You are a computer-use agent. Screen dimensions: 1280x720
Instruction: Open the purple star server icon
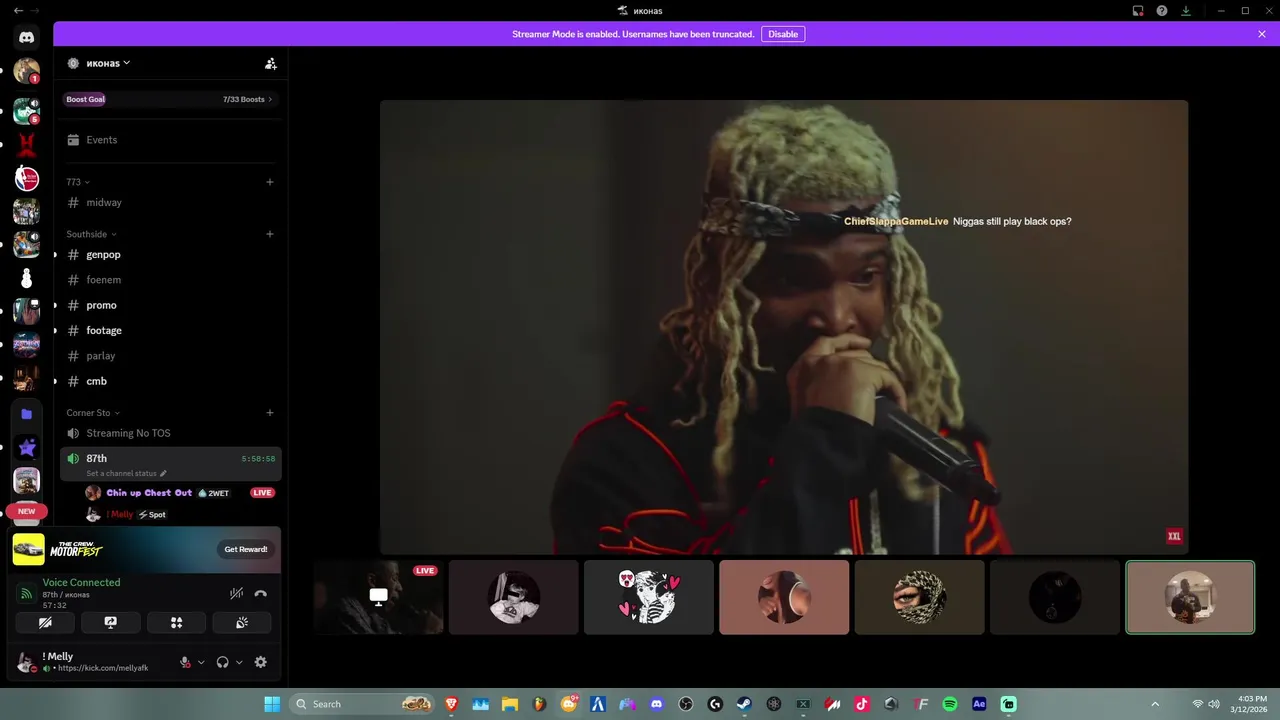click(x=27, y=447)
